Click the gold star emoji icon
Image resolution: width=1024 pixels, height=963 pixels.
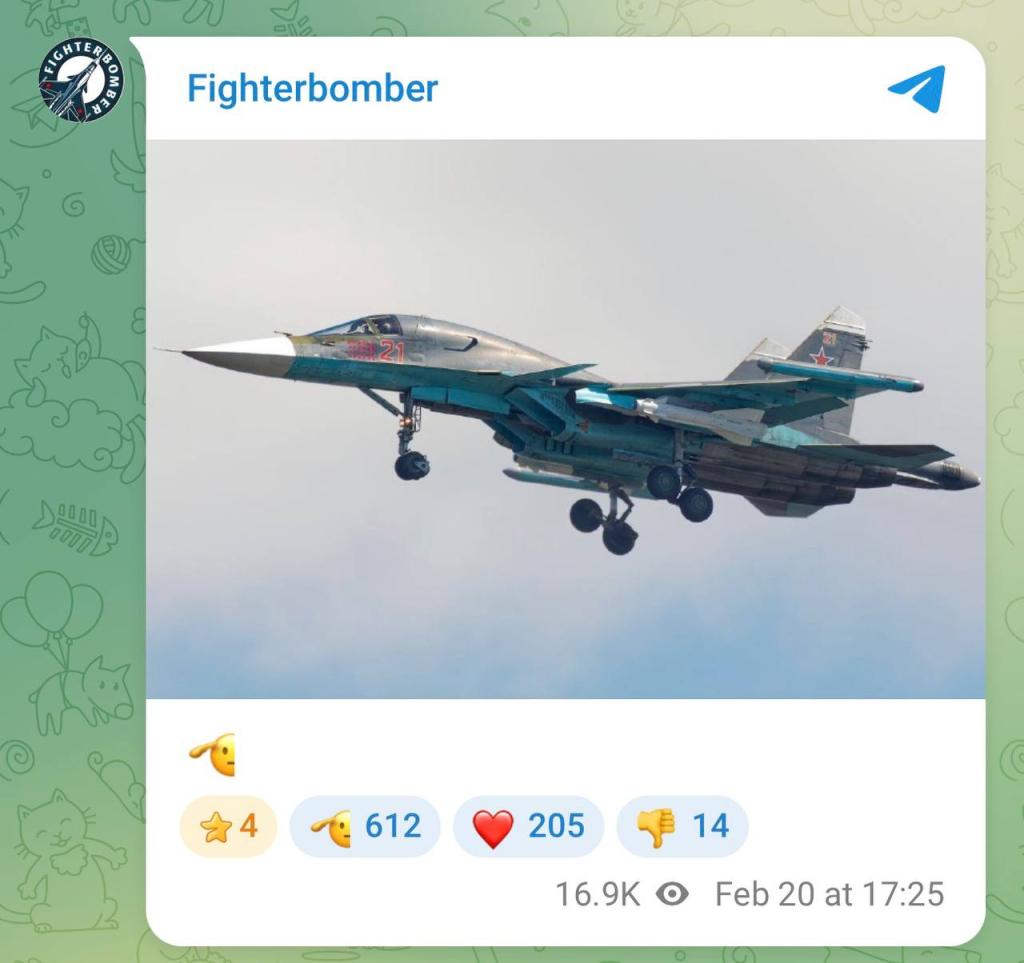click(x=214, y=827)
